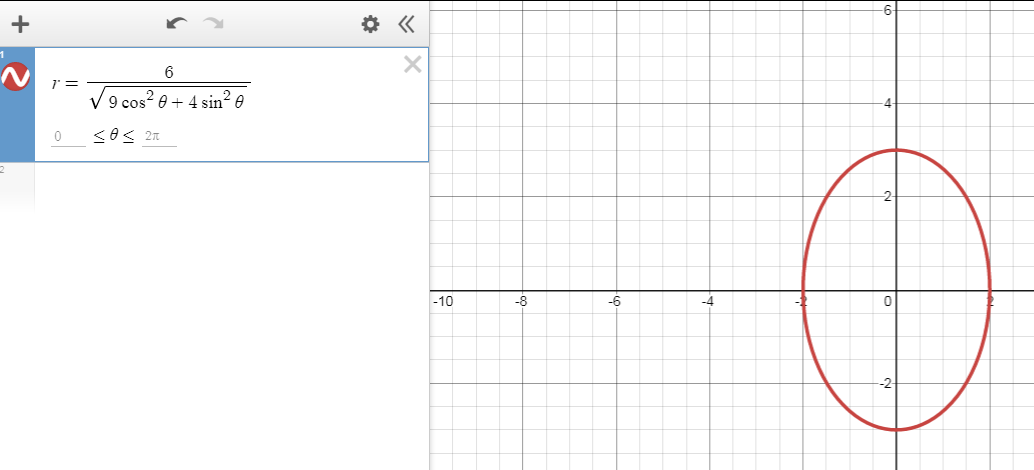Hide the curve using expression 1's red icon
Screen dimensions: 1034x470
16,76
